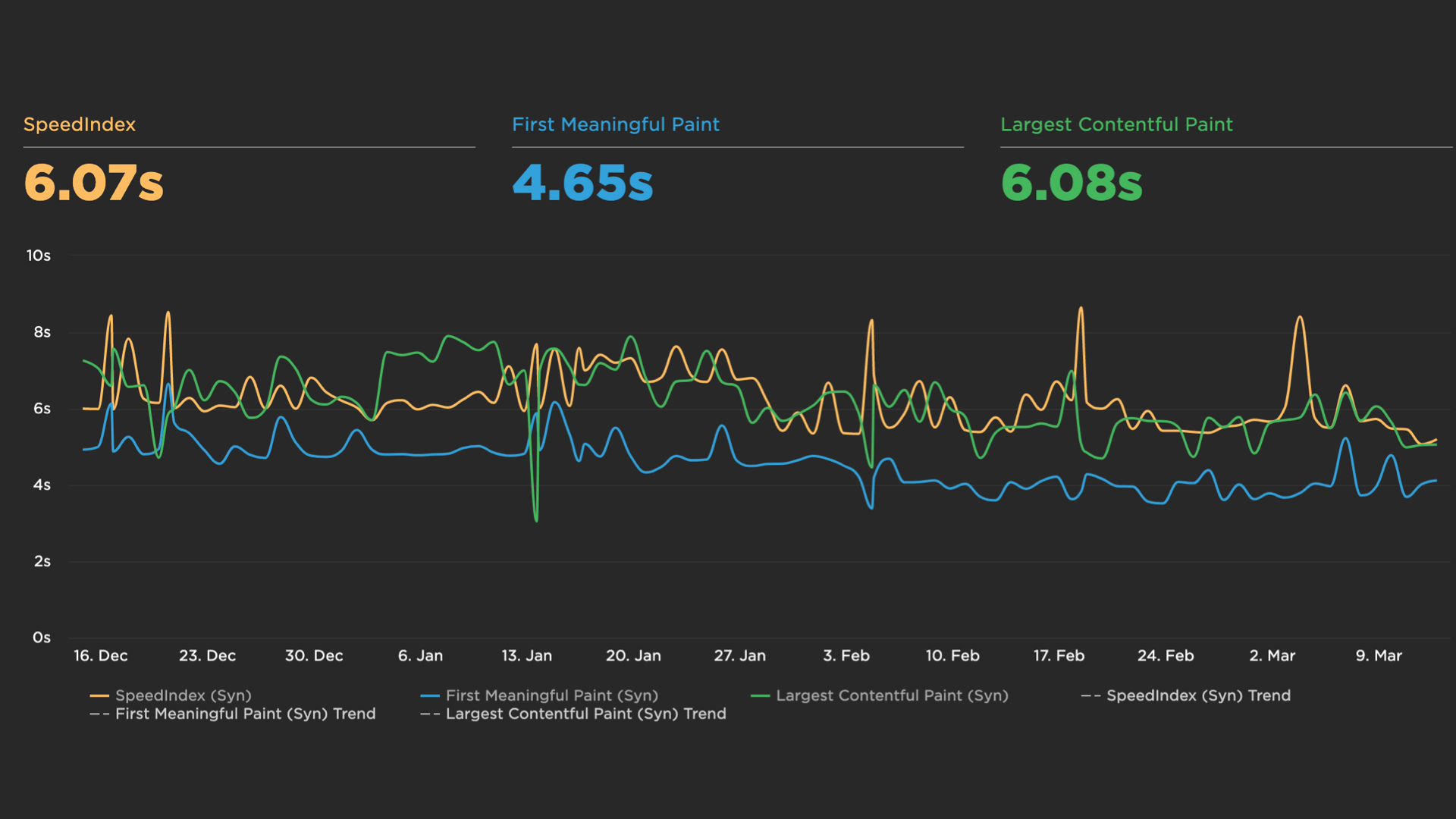
Task: Click the 10s y-axis label
Action: tap(39, 256)
